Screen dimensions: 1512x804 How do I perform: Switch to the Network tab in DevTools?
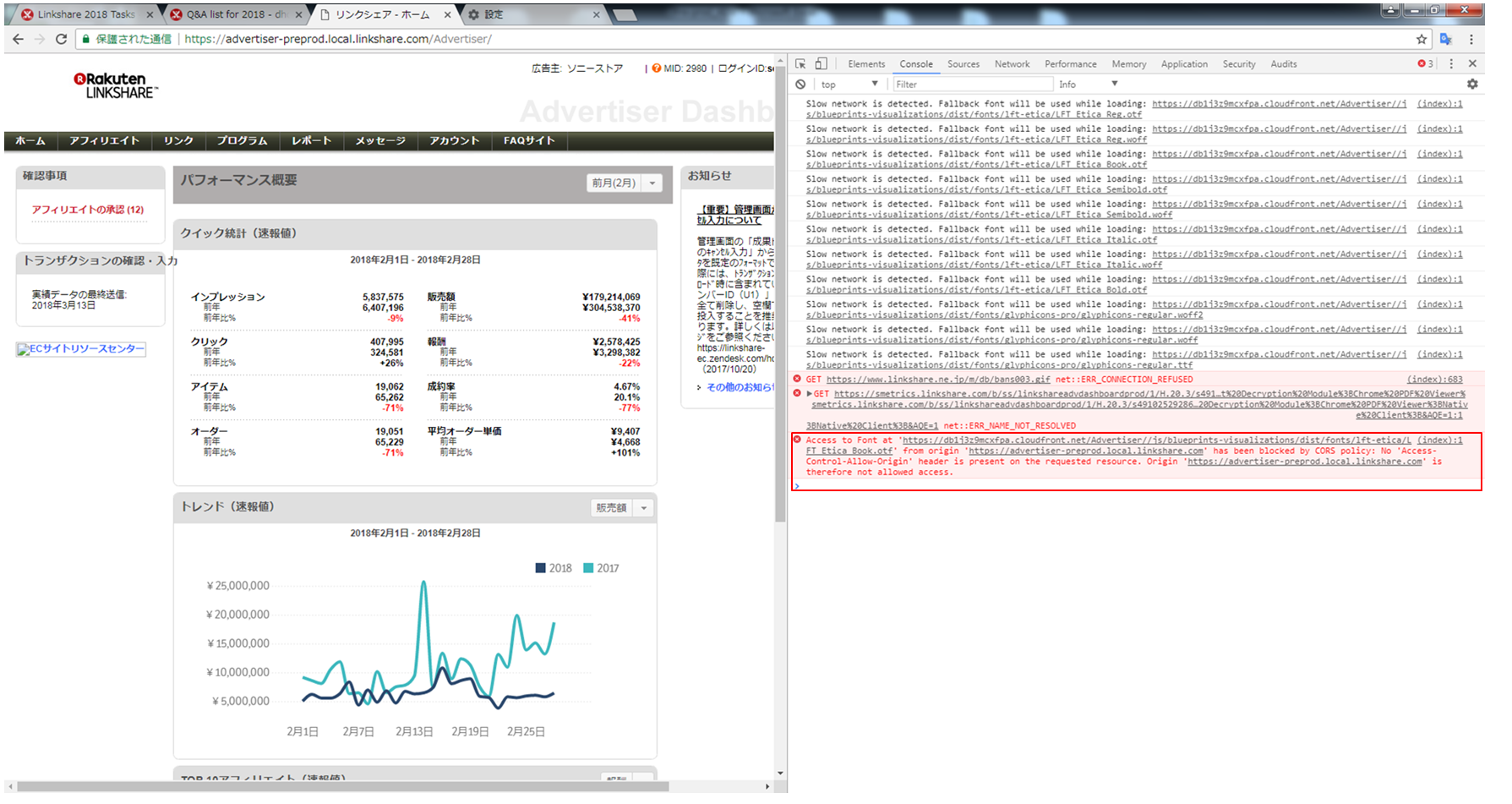(x=1012, y=64)
